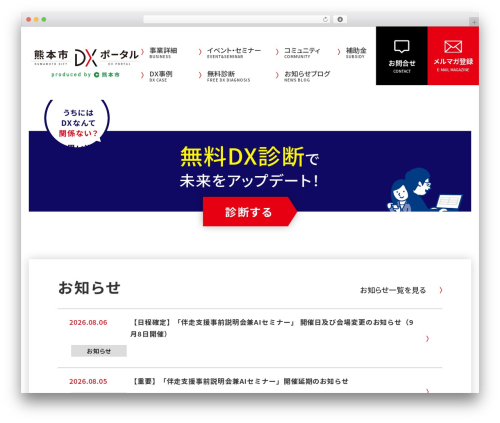This screenshot has height=423, width=500.
Task: Open the 無料診断 menu item
Action: [228, 76]
